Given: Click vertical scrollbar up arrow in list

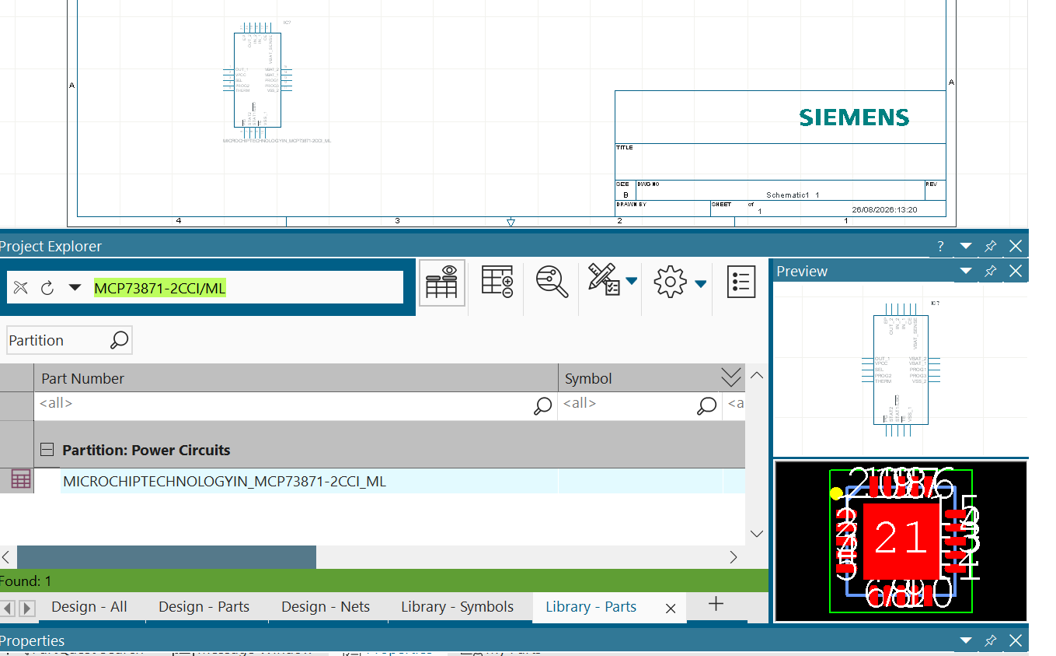Looking at the screenshot, I should (x=757, y=376).
